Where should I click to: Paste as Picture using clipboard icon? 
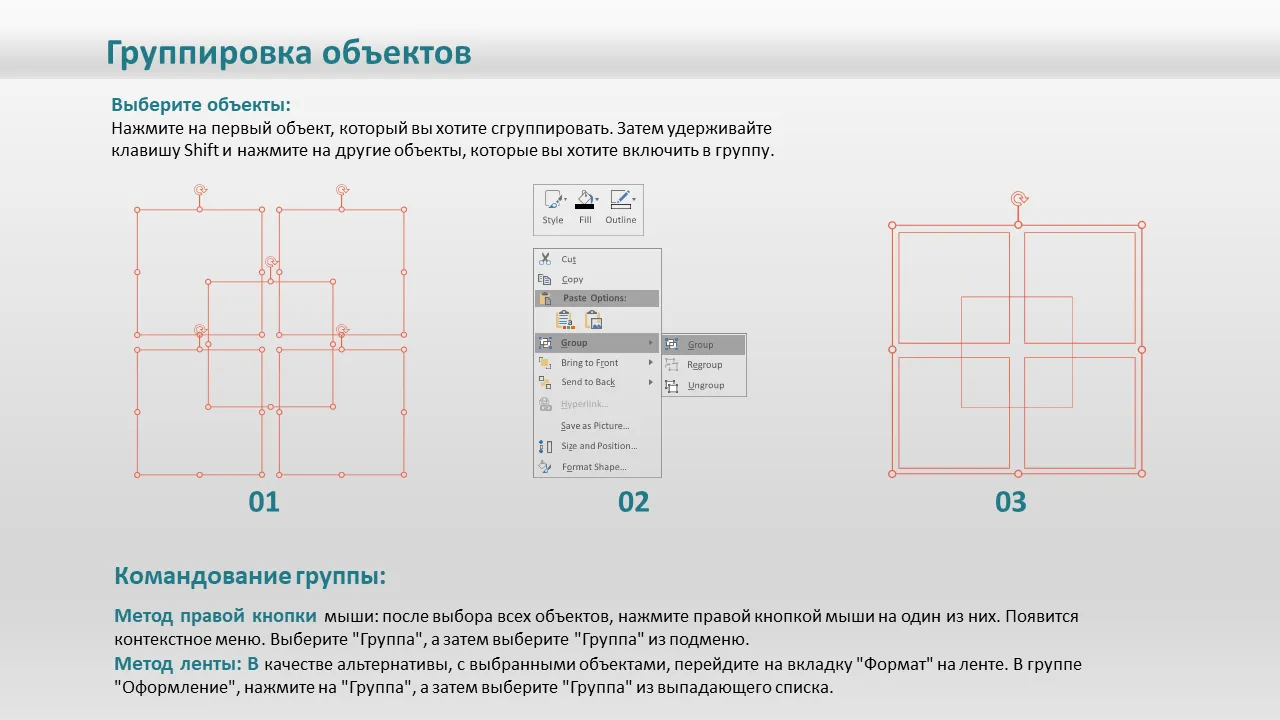594,321
